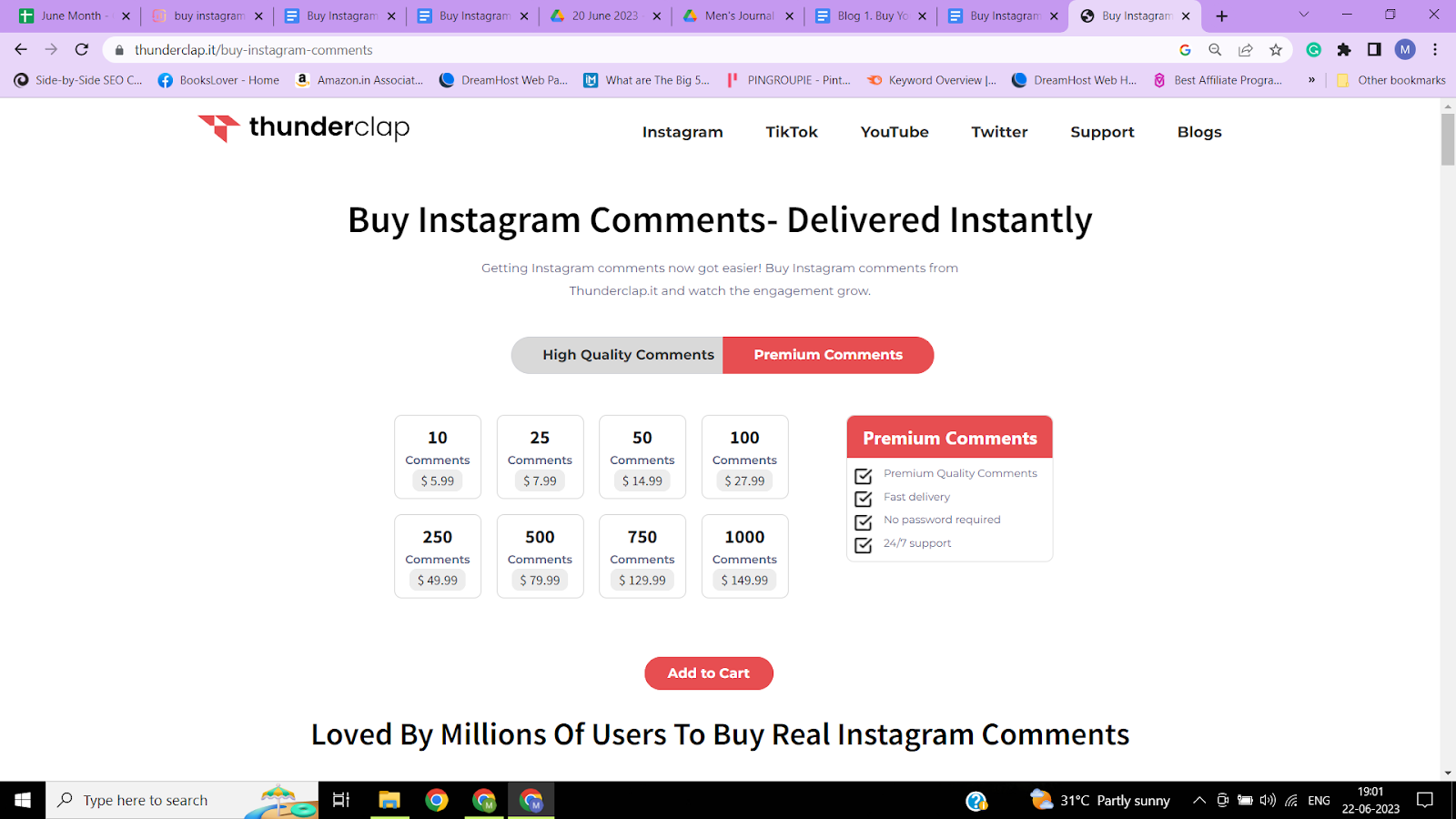Switch to the Men's Journal tab
1456x819 pixels.
737,15
